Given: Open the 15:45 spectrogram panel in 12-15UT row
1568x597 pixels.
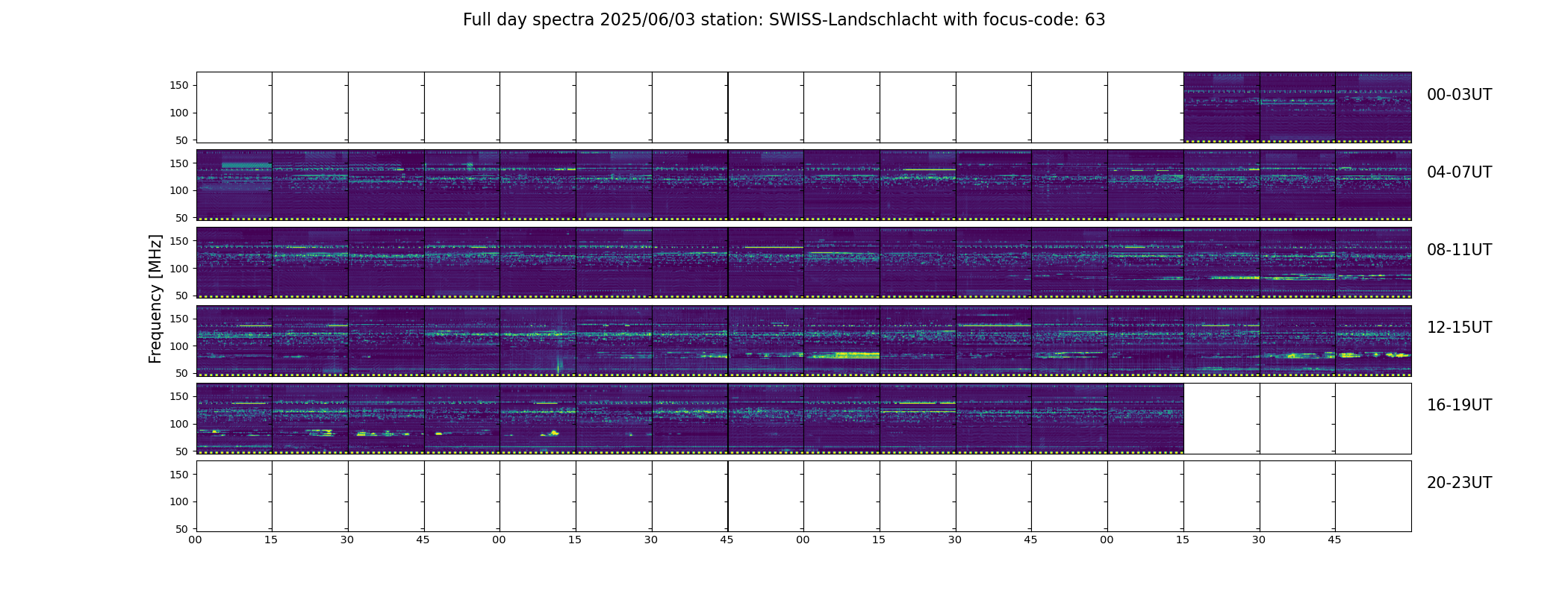Looking at the screenshot, I should click(1373, 340).
